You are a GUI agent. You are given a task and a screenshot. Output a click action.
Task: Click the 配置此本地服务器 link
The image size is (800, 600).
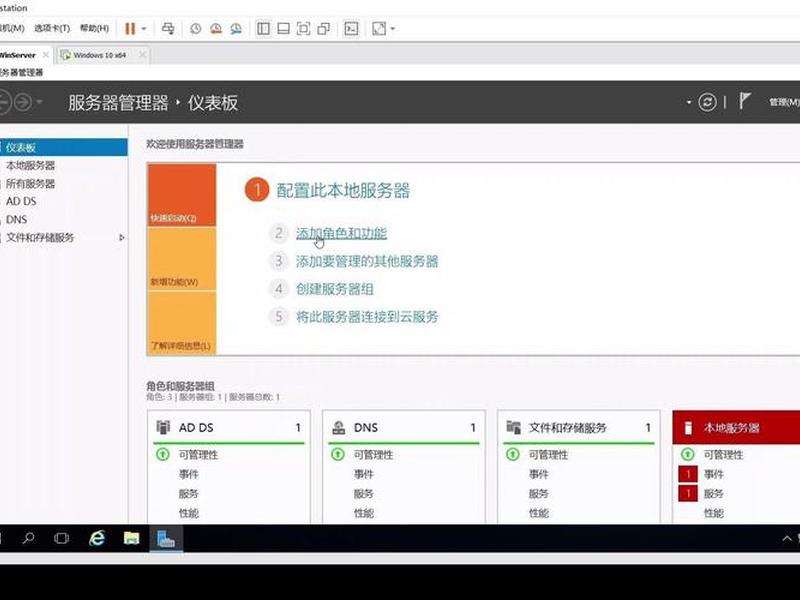pos(343,190)
